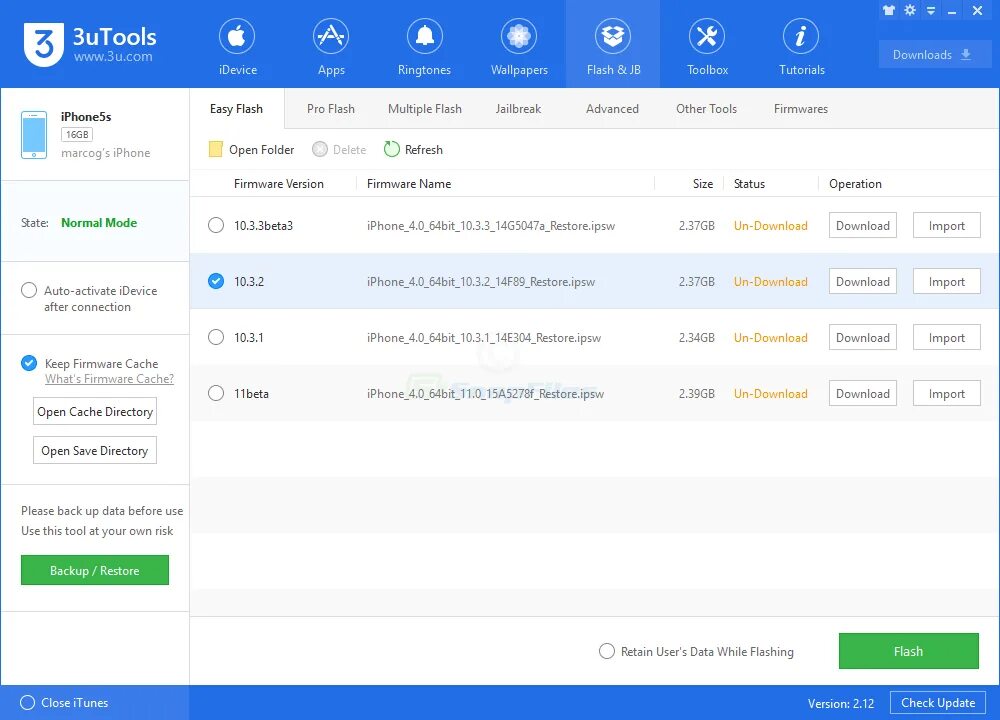
Task: Select firmware 11beta radio button
Action: click(x=216, y=393)
